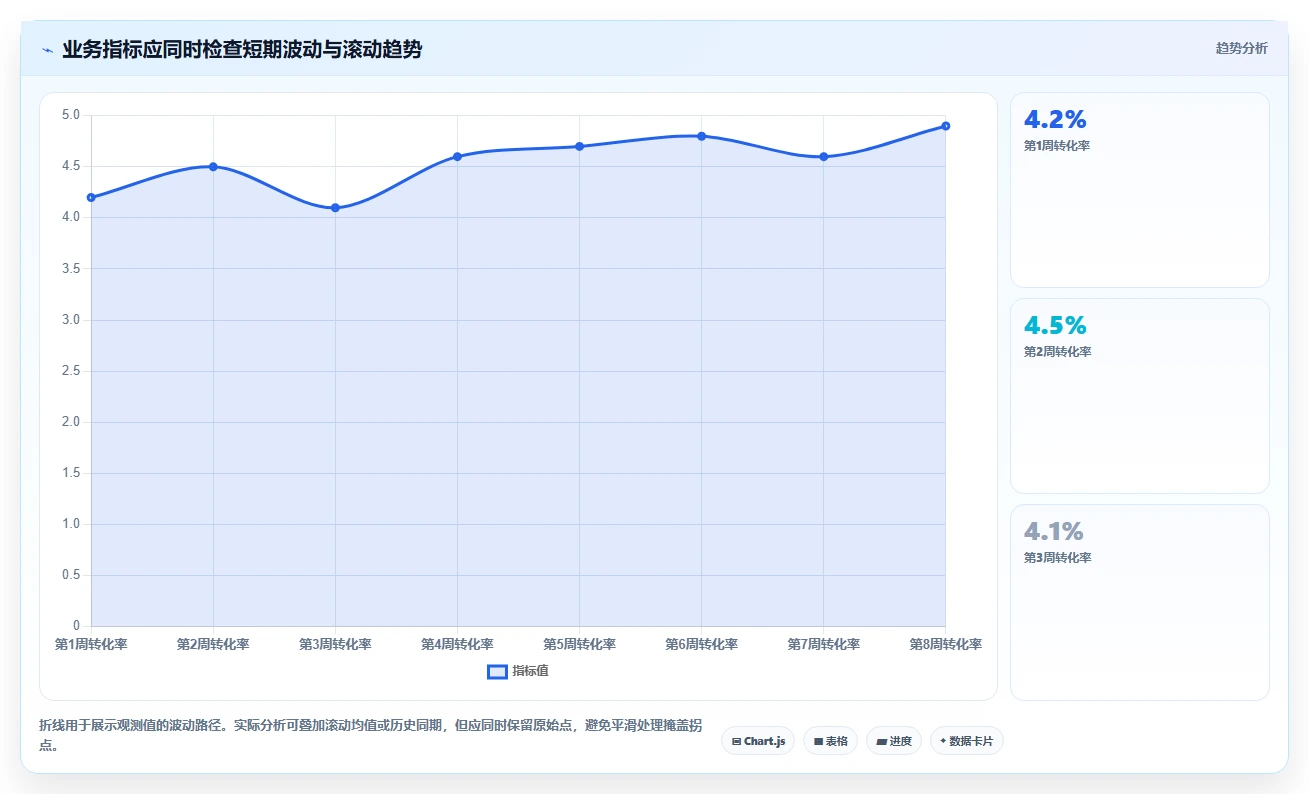Click the 第1周转化率 data point on the line
This screenshot has height=794, width=1309.
pyautogui.click(x=91, y=197)
